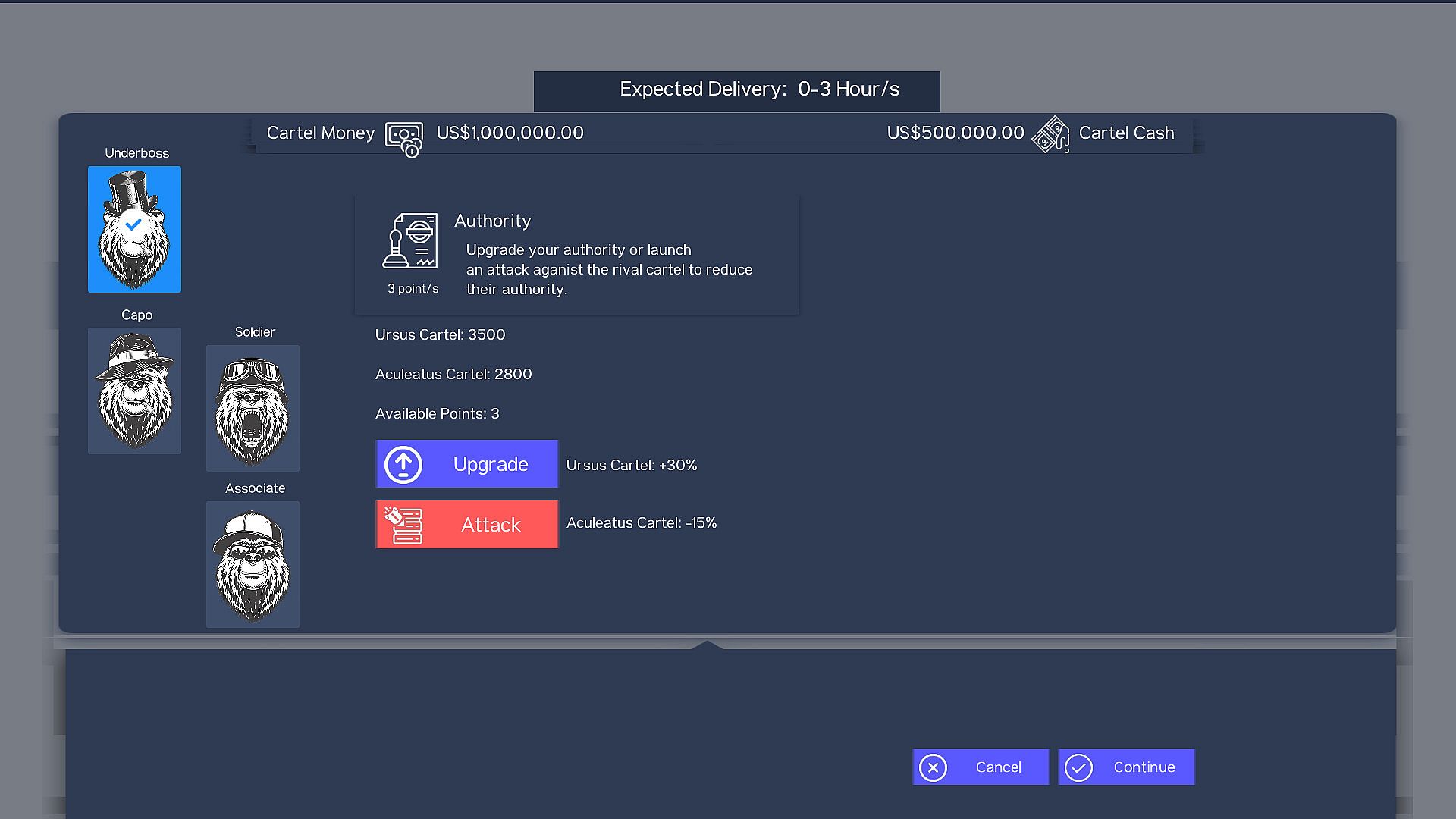Click the Upgrade arrow circle icon
The width and height of the screenshot is (1456, 819).
pyautogui.click(x=403, y=464)
